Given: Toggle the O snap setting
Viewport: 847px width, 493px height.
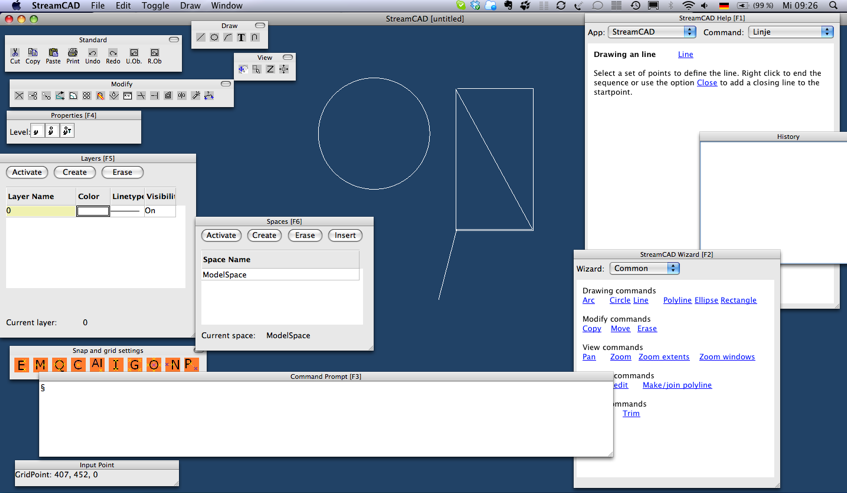Looking at the screenshot, I should click(x=153, y=365).
